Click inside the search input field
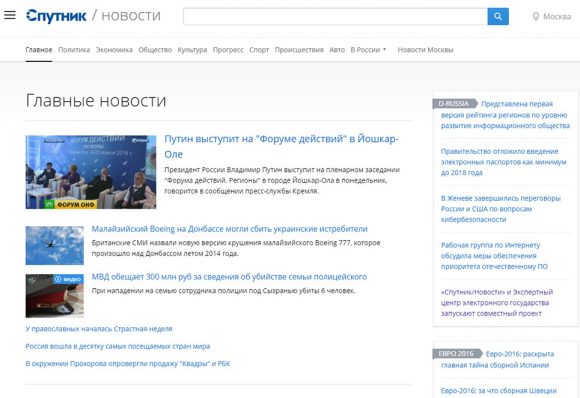The height and width of the screenshot is (398, 580). tap(335, 16)
